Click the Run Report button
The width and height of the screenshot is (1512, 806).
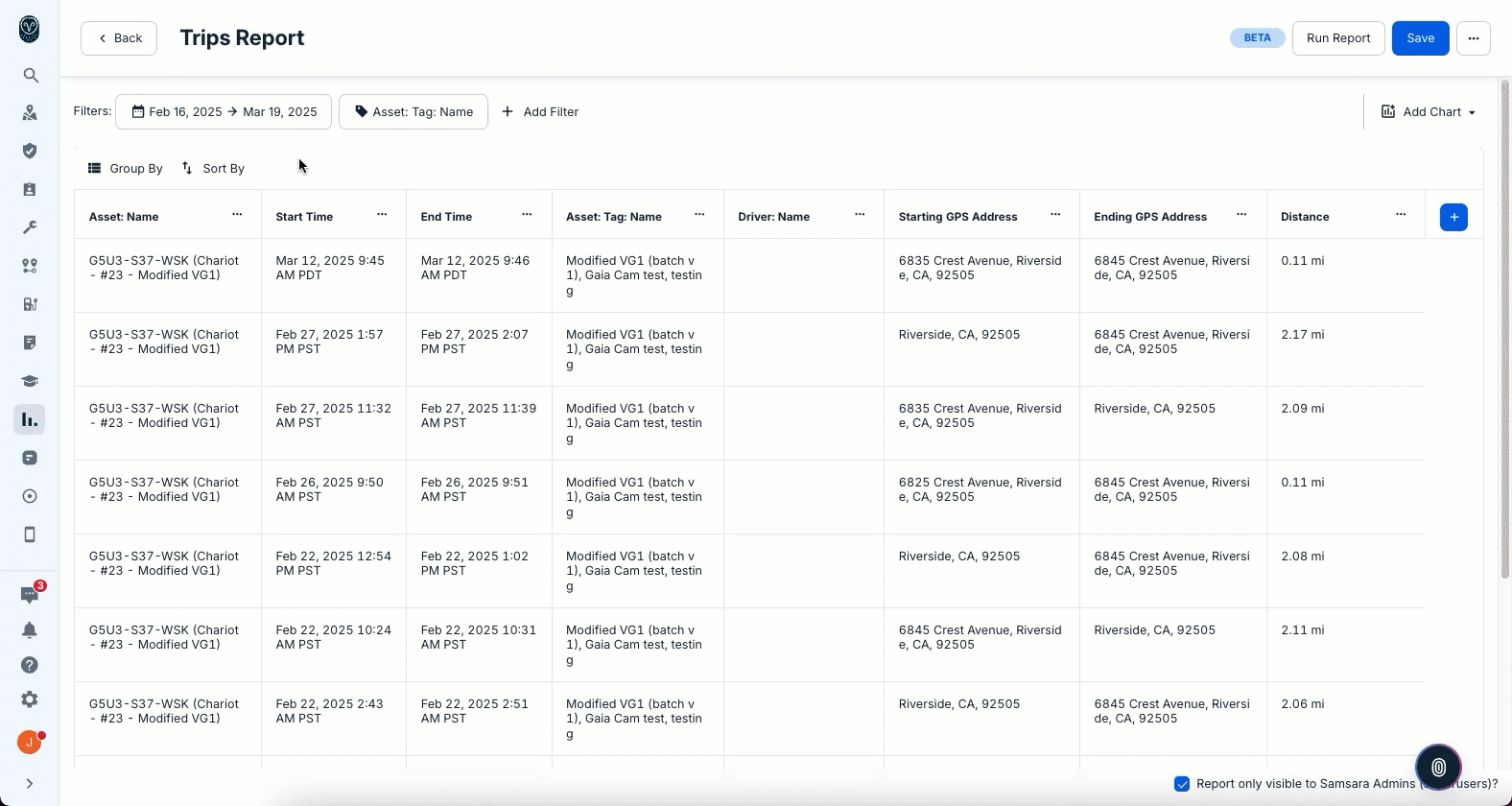[x=1337, y=38]
